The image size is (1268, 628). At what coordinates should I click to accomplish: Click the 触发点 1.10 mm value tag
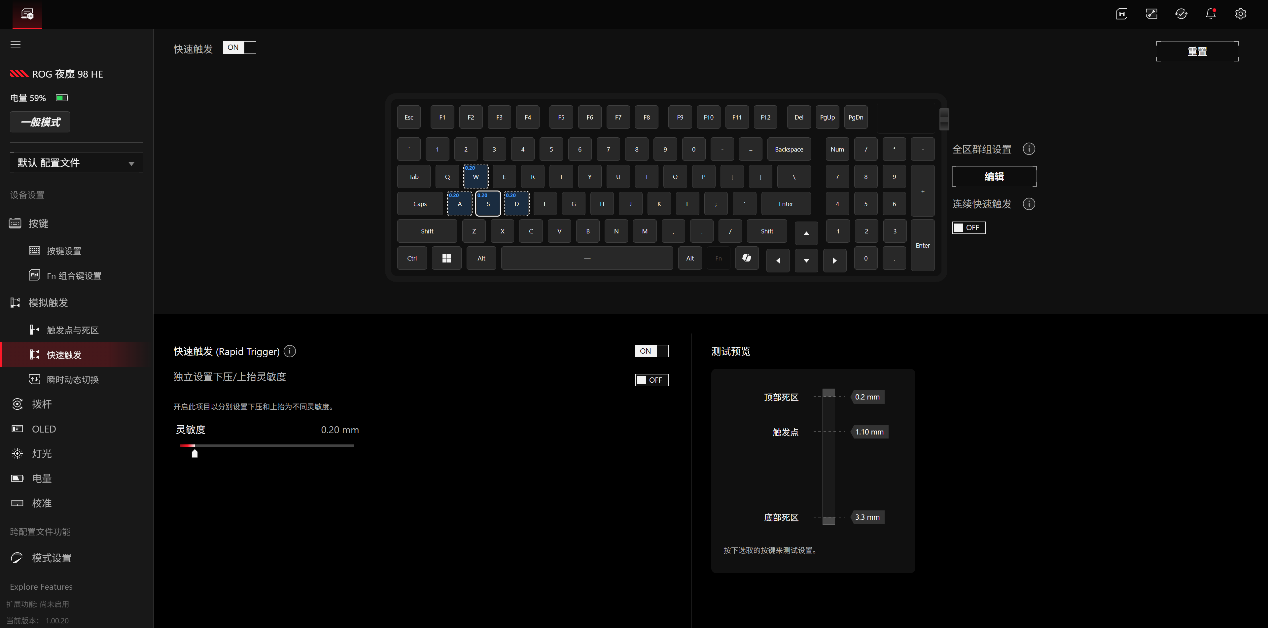[x=870, y=432]
